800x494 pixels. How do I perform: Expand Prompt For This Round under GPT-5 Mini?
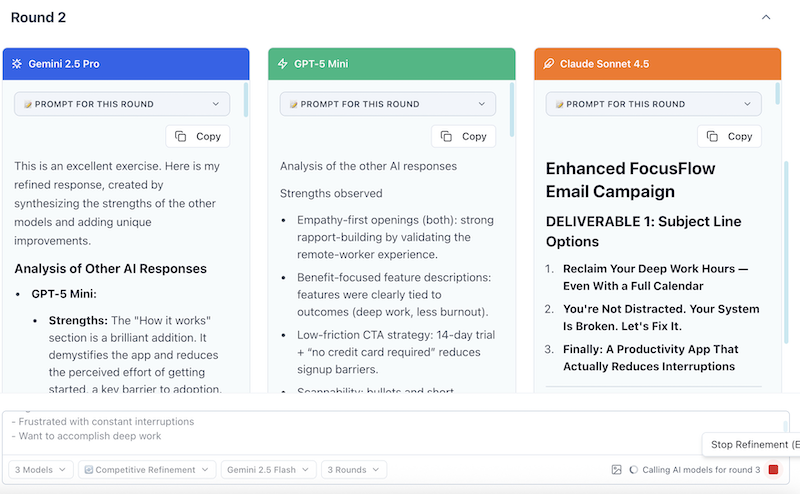(x=387, y=104)
